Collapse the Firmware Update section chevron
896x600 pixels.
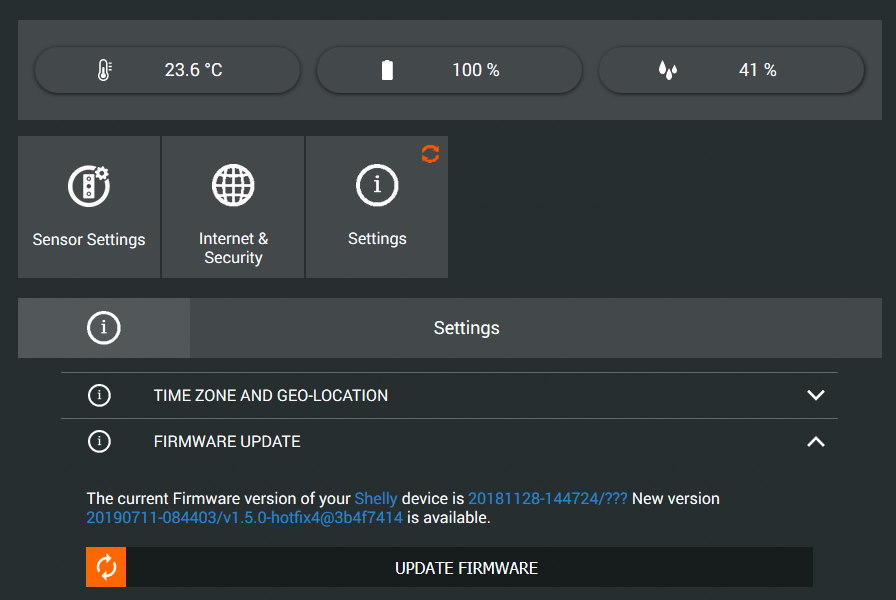tap(816, 442)
